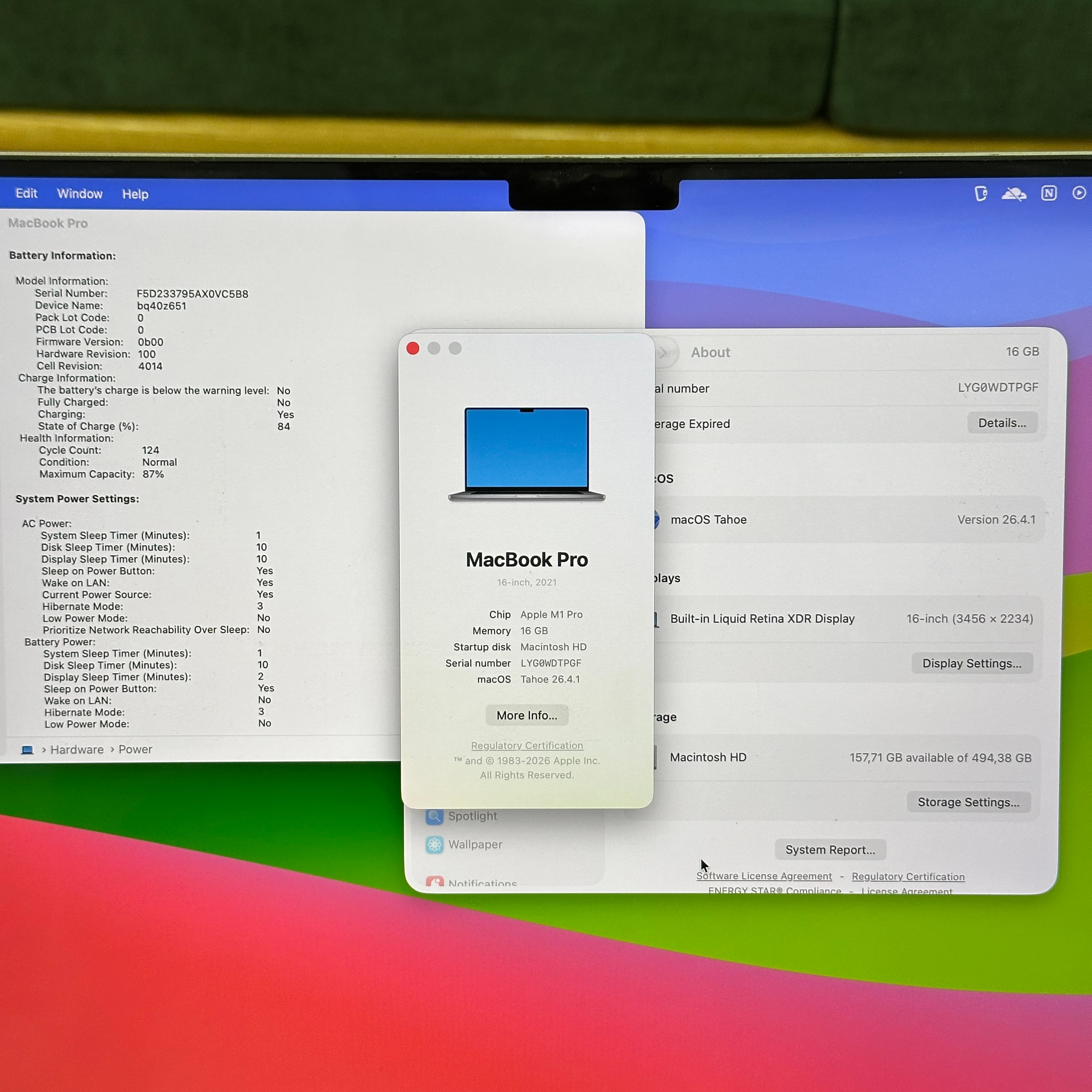Select Wallpaper in Settings sidebar
1092x1092 pixels.
pyautogui.click(x=464, y=844)
